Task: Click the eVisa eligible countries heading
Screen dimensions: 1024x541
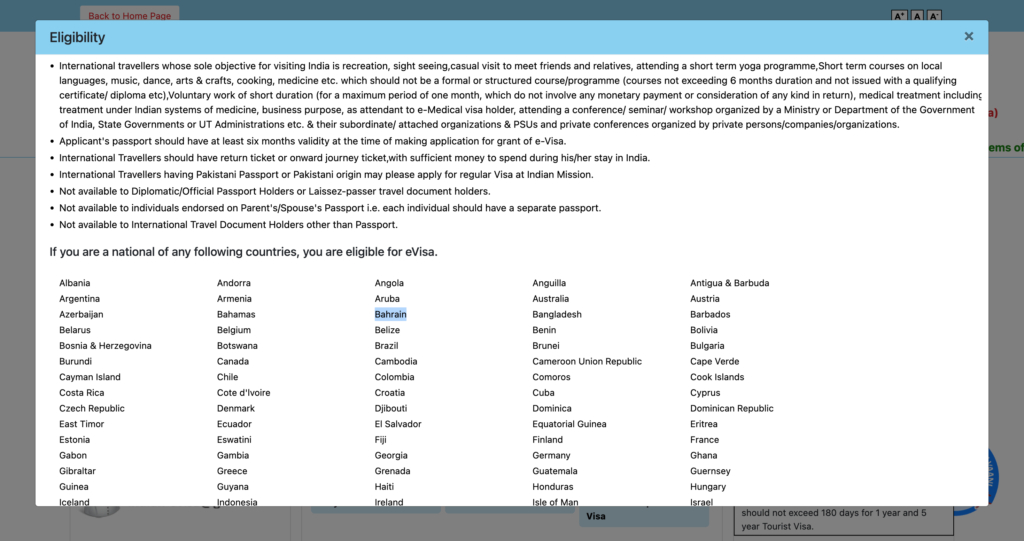Action: tap(243, 251)
